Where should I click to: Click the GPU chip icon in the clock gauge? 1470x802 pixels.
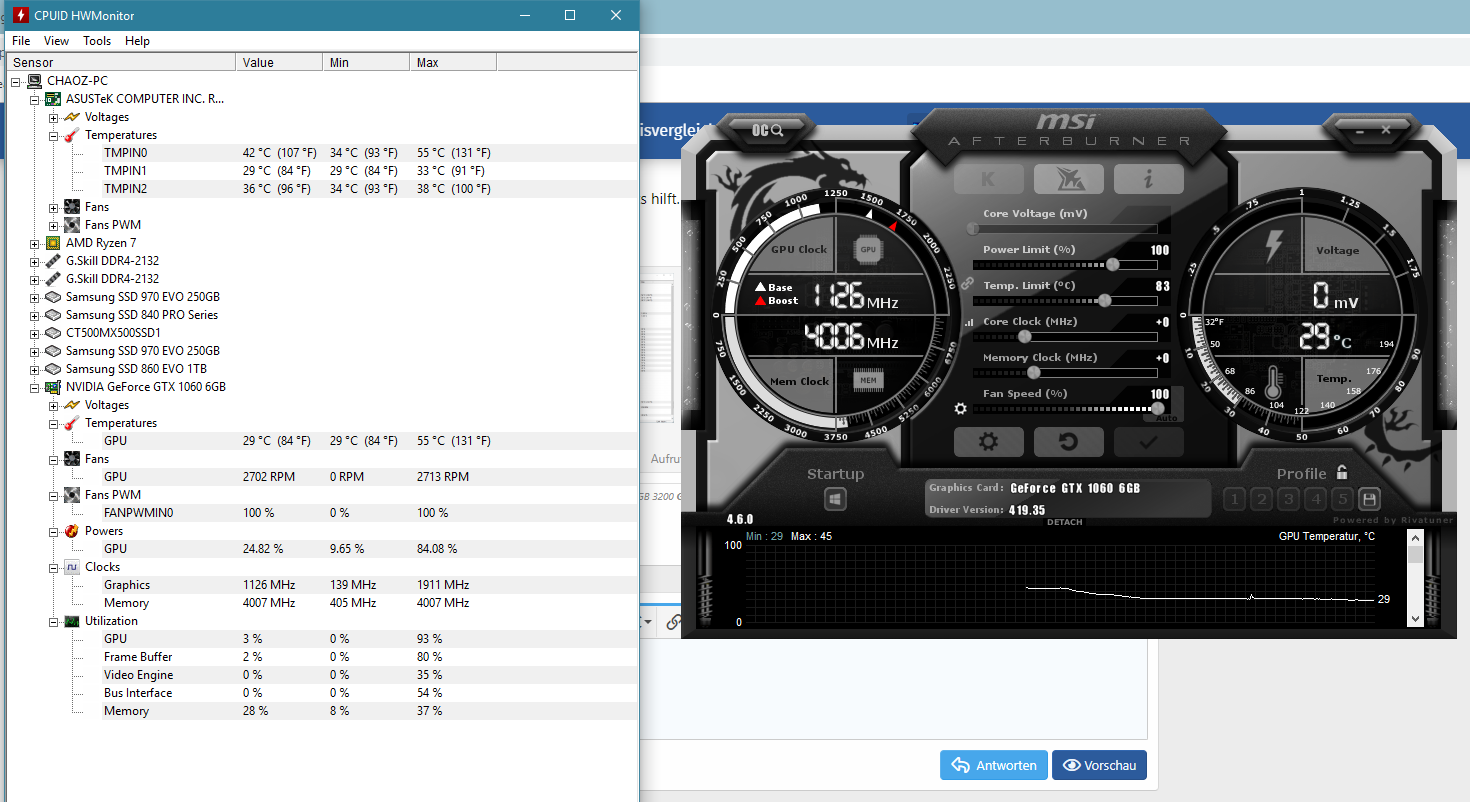tap(868, 249)
